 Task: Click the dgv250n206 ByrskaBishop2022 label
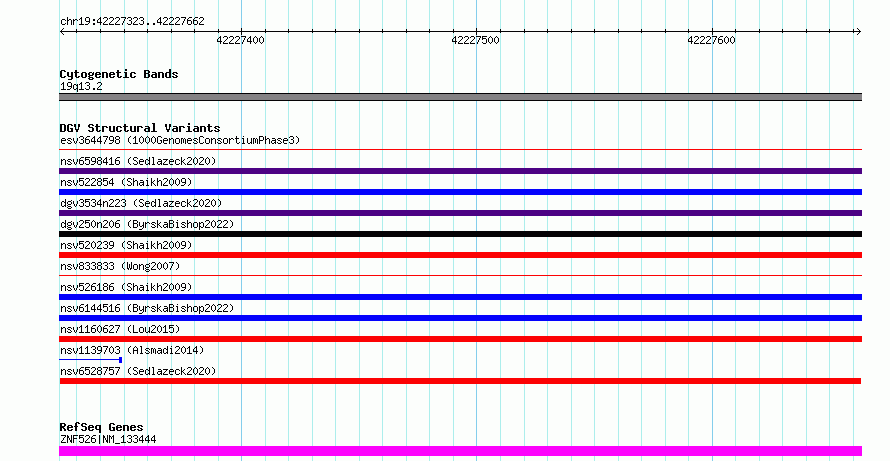click(147, 224)
